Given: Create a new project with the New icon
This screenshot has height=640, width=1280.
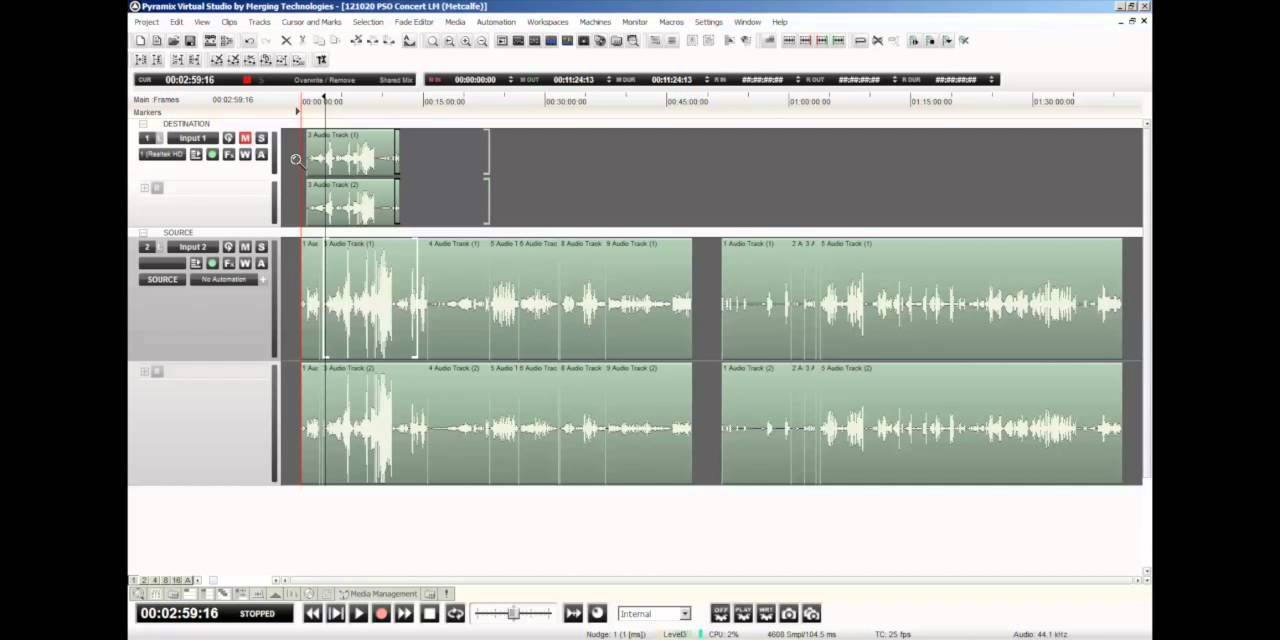Looking at the screenshot, I should (141, 41).
